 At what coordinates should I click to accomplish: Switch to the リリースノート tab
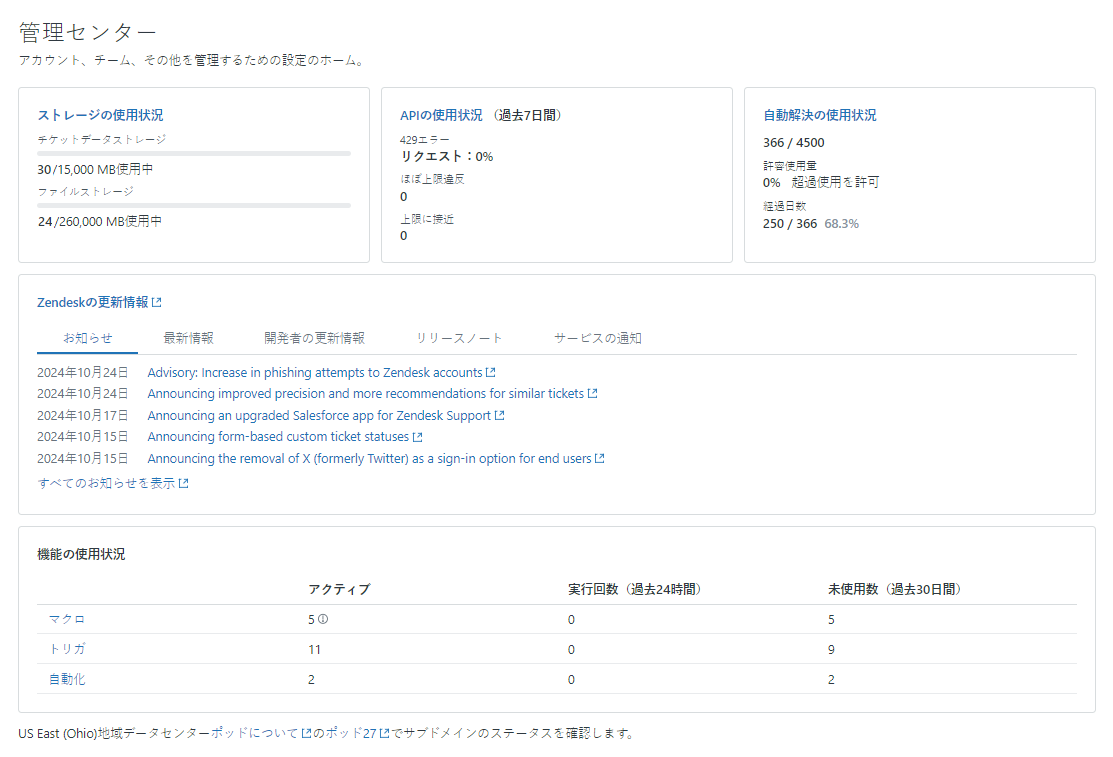coord(459,338)
